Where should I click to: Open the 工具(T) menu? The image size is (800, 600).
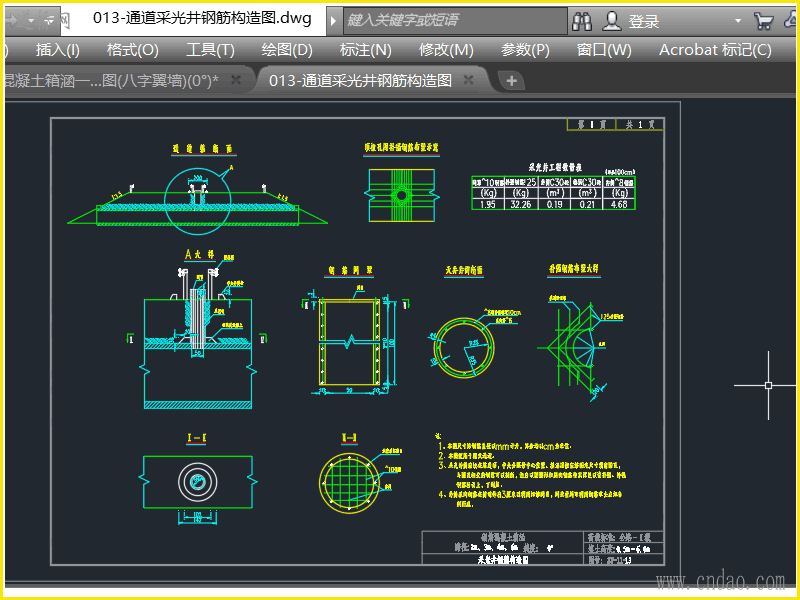(x=210, y=50)
